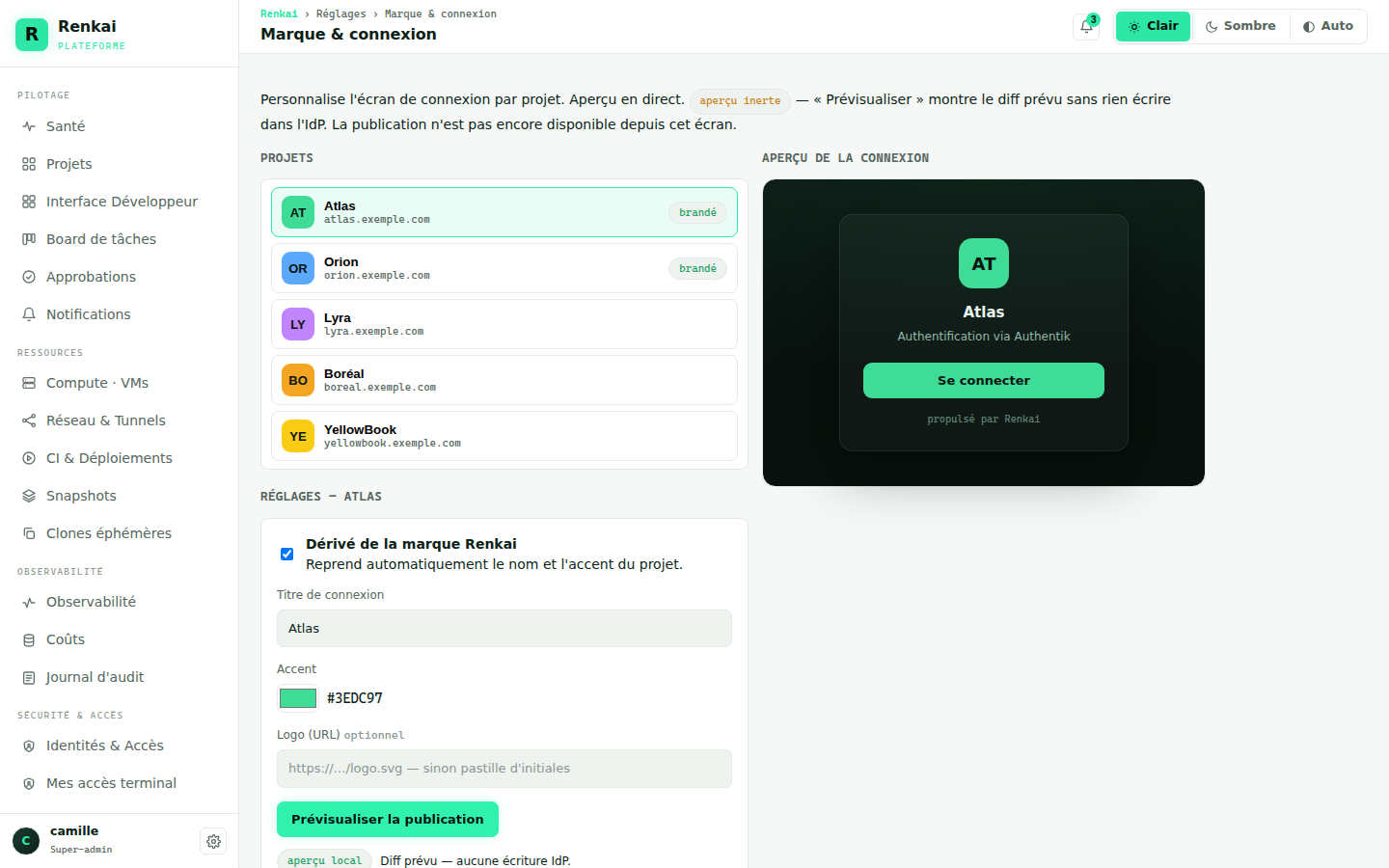This screenshot has width=1389, height=868.
Task: Open Réseau & Tunnels
Action: pos(119,420)
